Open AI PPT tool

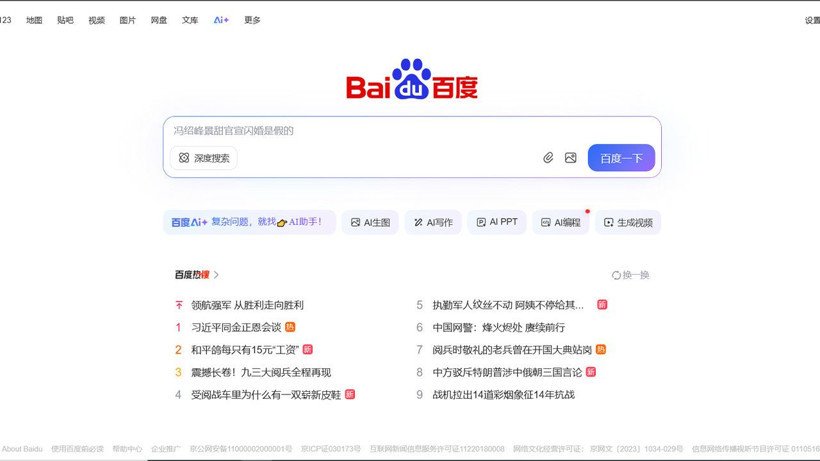pyautogui.click(x=497, y=222)
